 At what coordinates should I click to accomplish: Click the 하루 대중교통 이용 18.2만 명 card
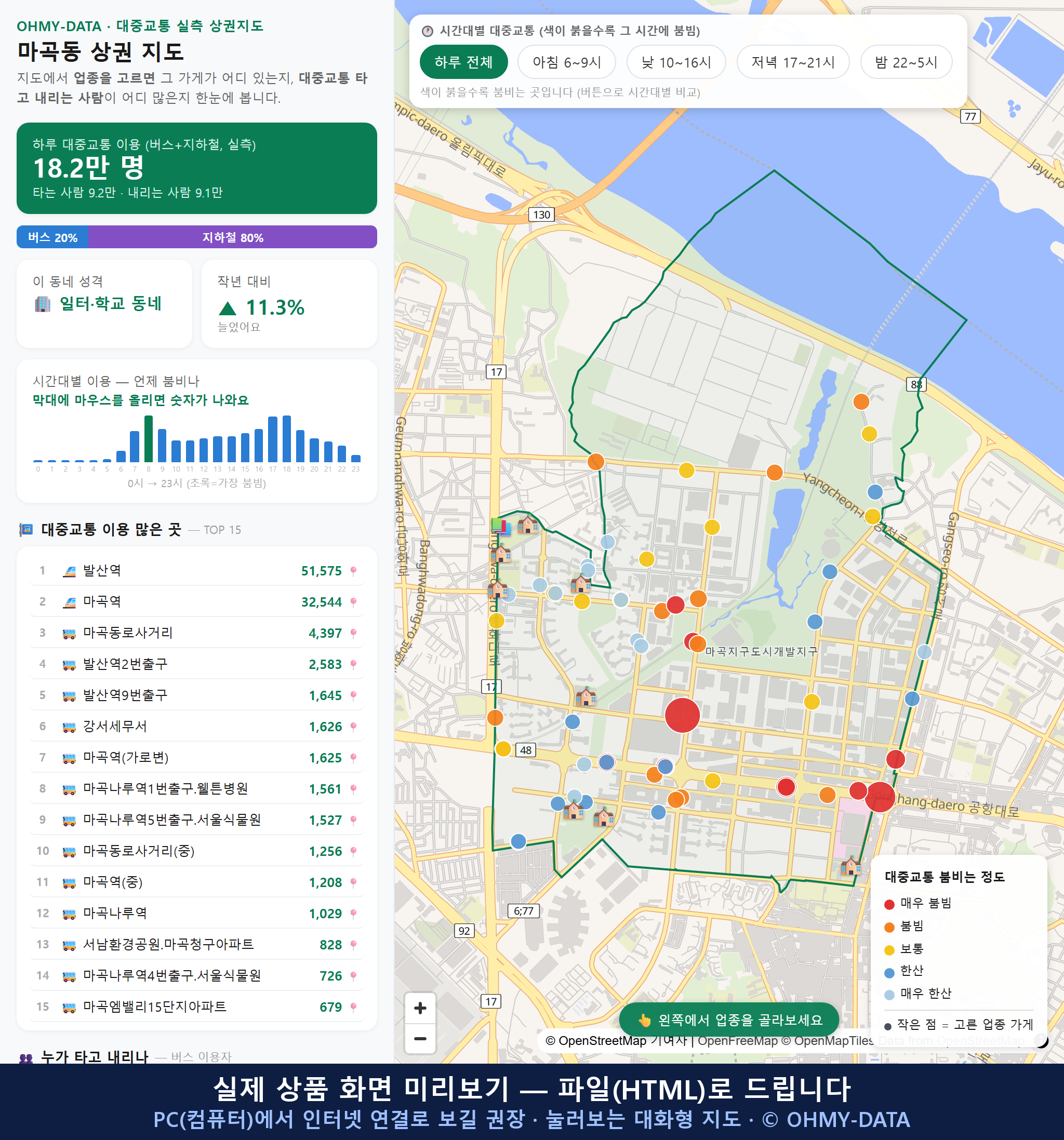[x=197, y=168]
